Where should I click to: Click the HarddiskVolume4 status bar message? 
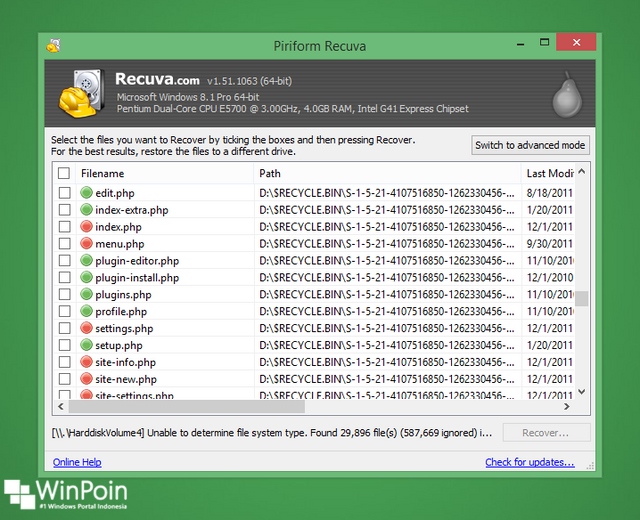[271, 433]
